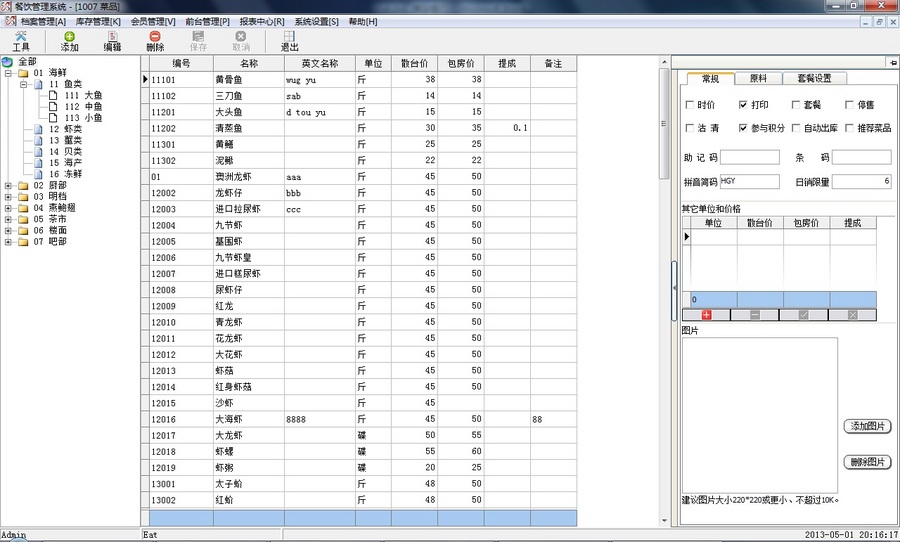Click the 包房价 column header in main table

click(x=461, y=63)
